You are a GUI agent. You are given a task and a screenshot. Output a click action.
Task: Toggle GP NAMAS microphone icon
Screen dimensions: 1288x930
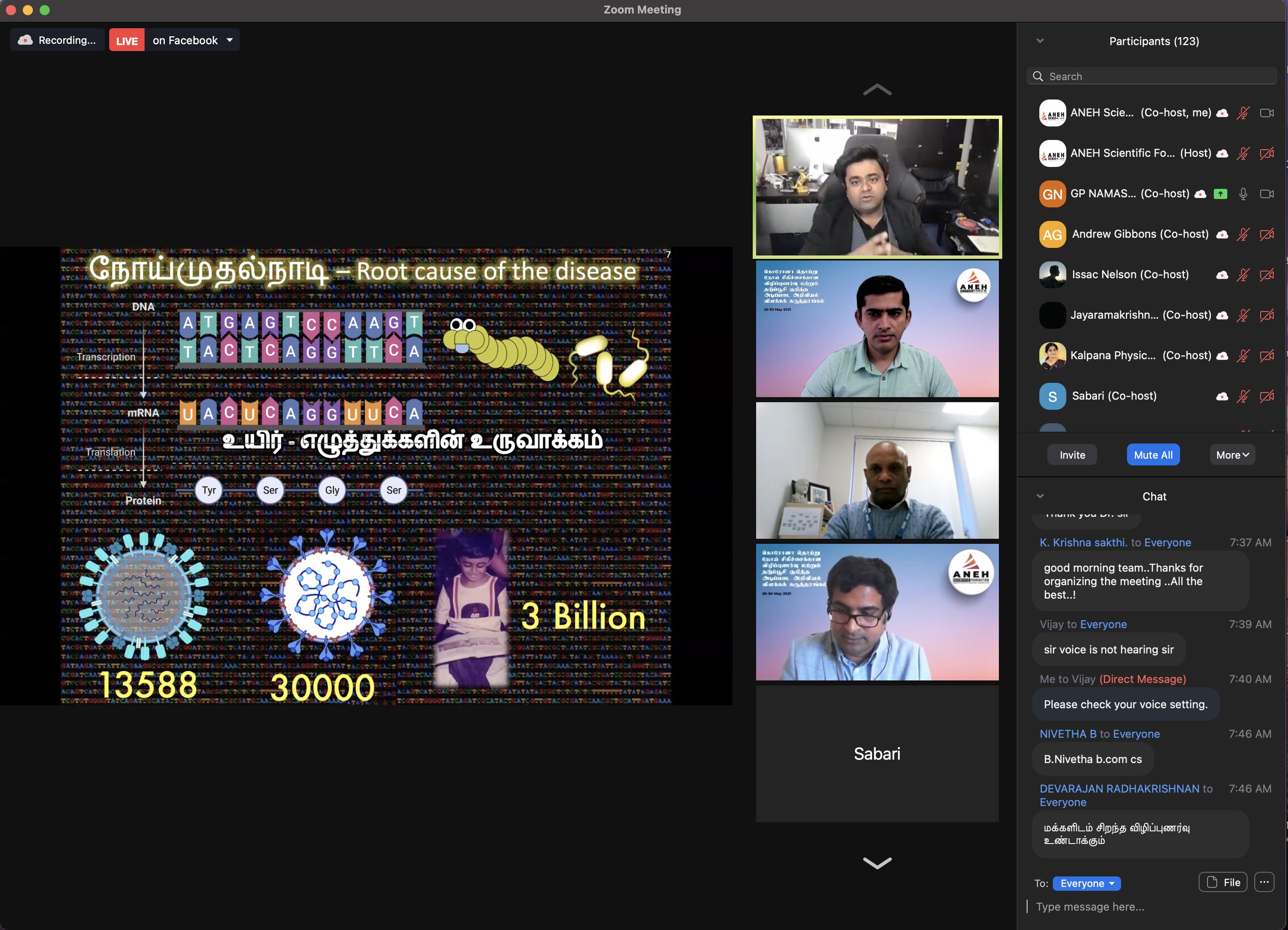[x=1243, y=194]
